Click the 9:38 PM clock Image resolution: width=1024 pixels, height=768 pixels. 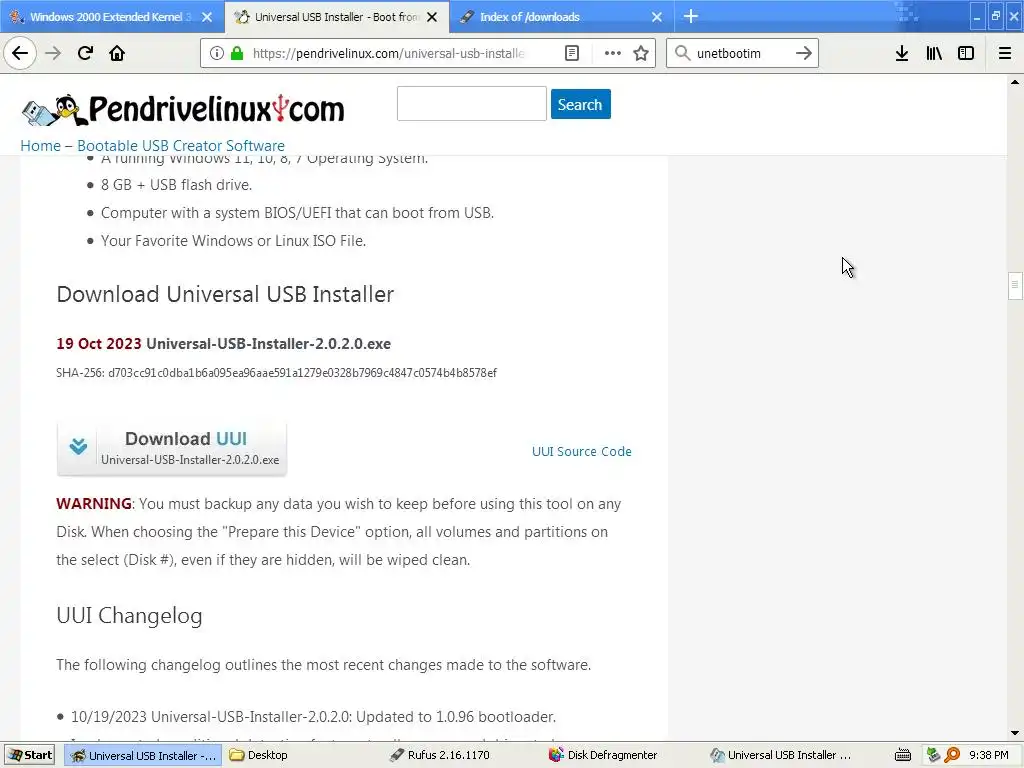click(989, 755)
